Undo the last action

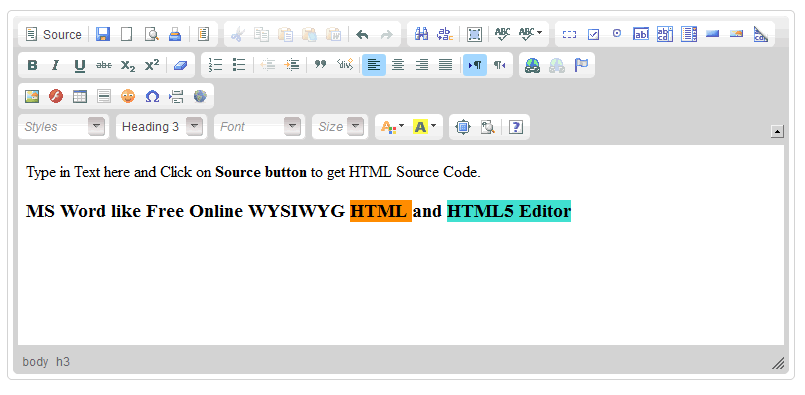pyautogui.click(x=362, y=34)
